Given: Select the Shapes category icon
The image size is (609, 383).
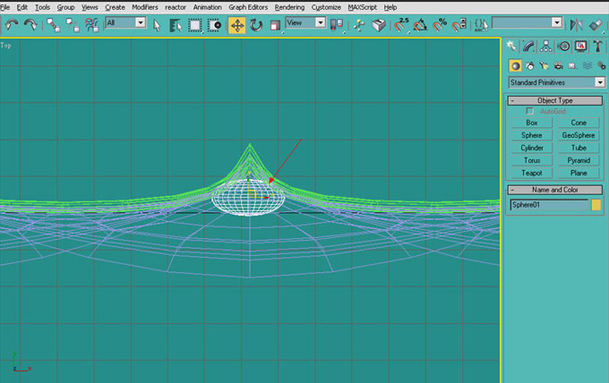Looking at the screenshot, I should 530,66.
